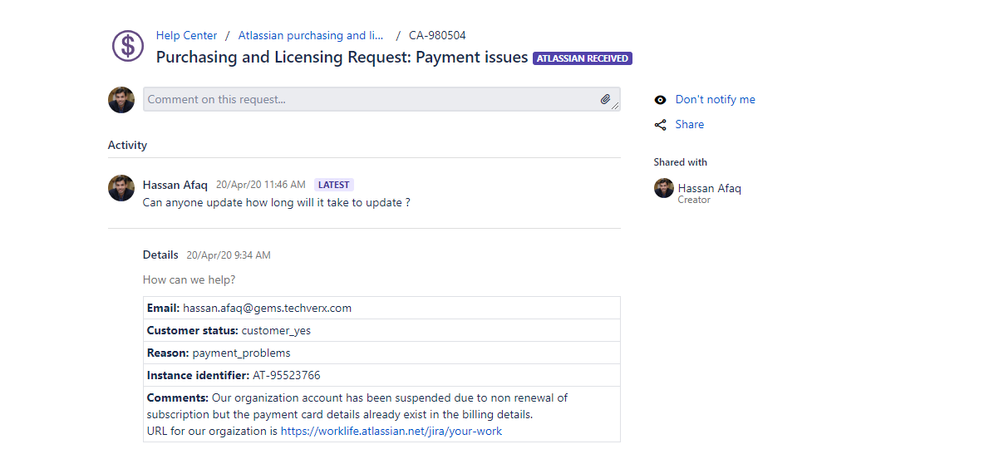
Task: Click the Instance identifier AT-95523766 value
Action: [x=286, y=375]
